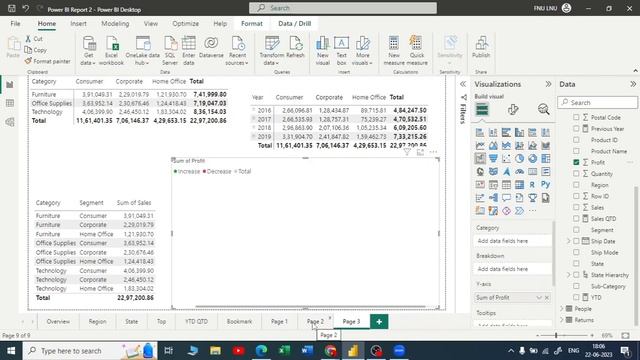Image resolution: width=640 pixels, height=360 pixels.
Task: Click Copy in the clipboard group
Action: [x=36, y=50]
